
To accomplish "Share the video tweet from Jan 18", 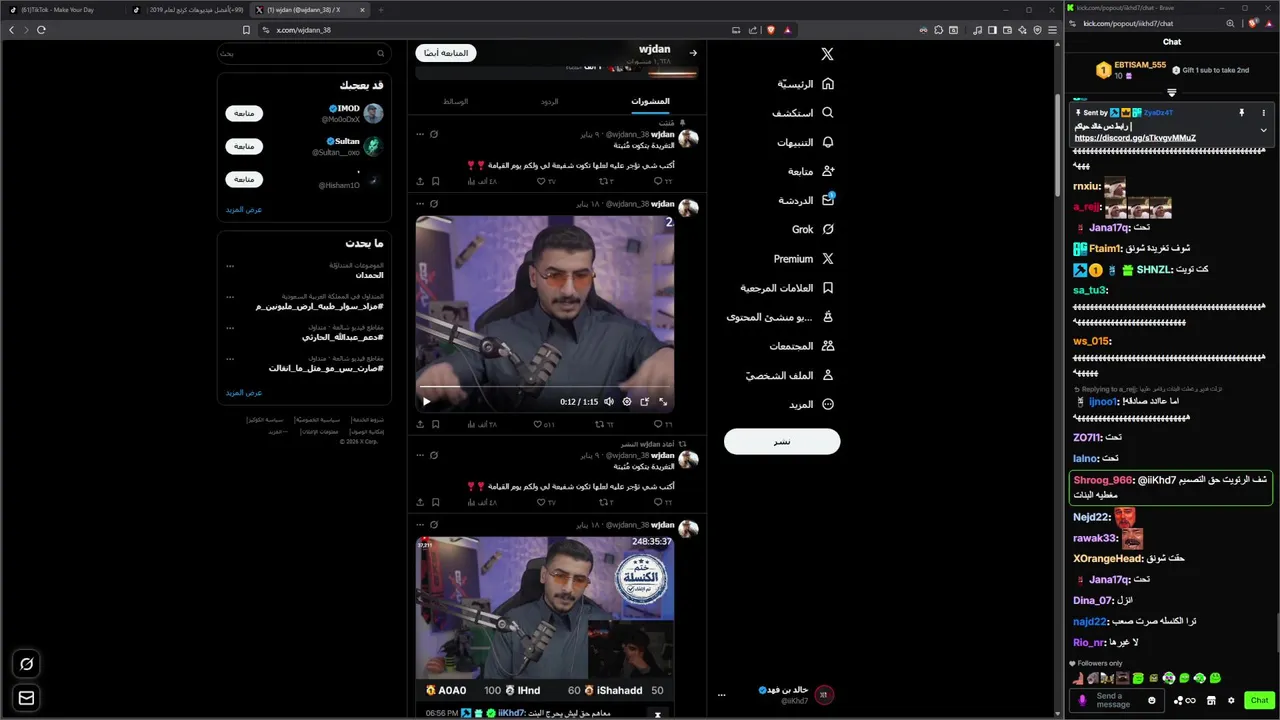I will point(420,424).
